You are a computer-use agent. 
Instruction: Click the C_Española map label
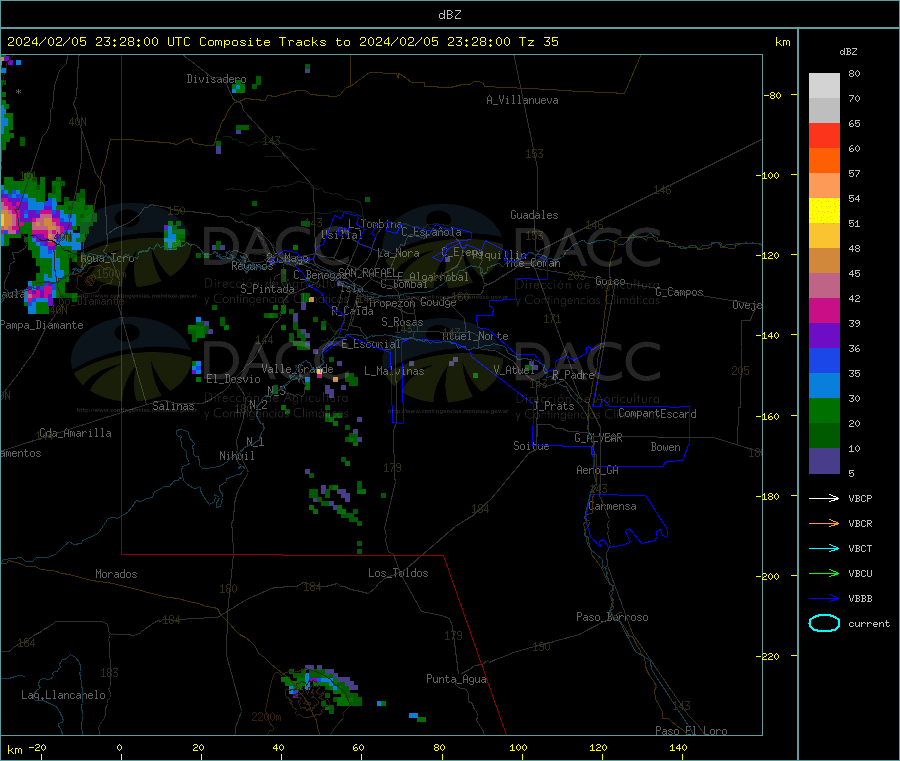click(x=431, y=232)
